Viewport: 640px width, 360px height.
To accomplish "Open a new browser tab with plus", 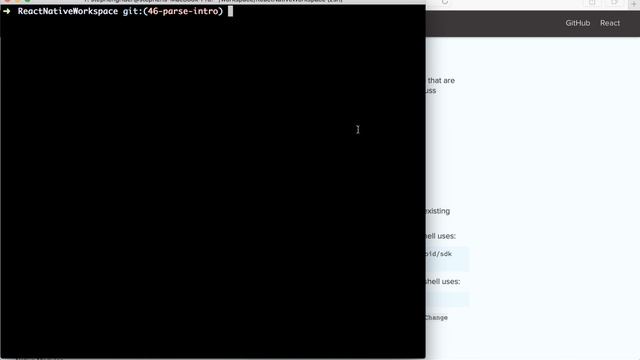I will point(634,3).
